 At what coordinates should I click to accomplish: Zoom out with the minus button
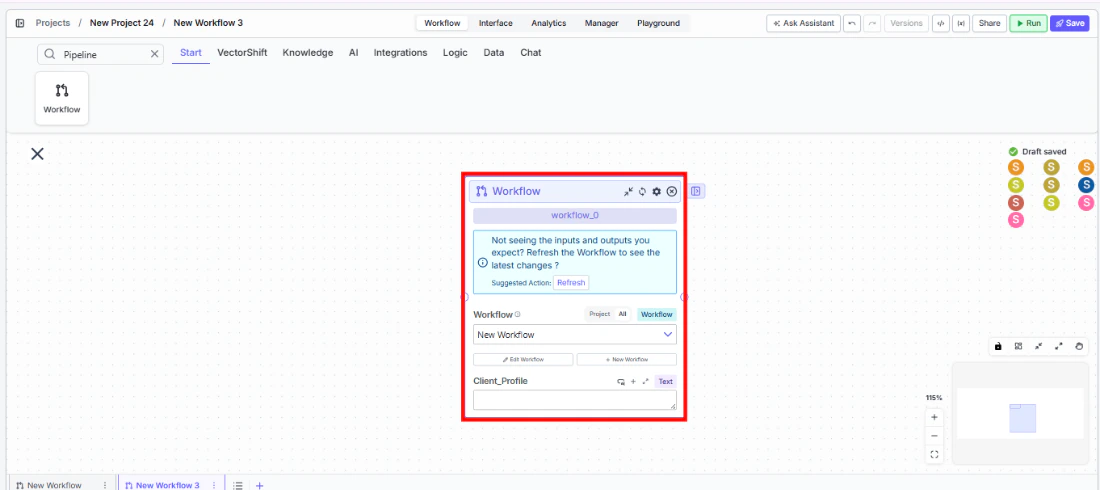coord(934,436)
